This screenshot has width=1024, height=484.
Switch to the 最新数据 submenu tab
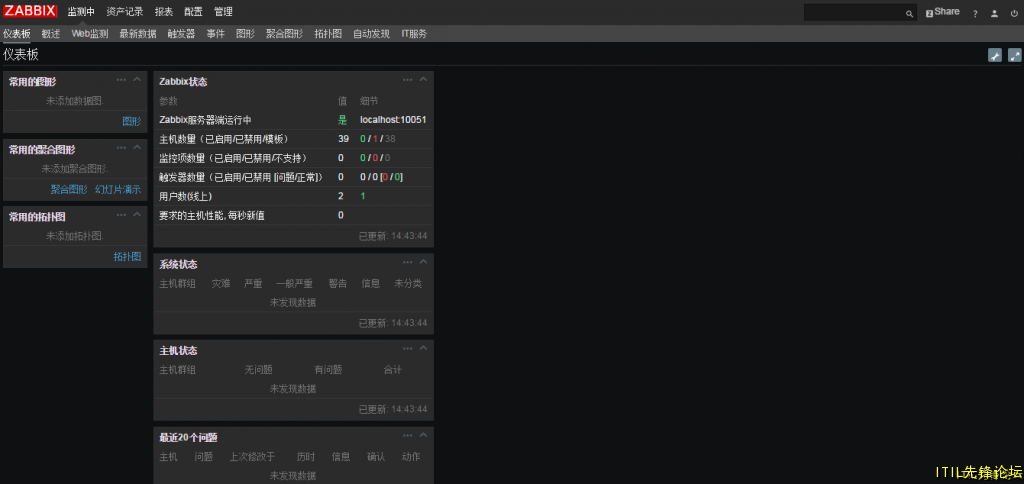[138, 34]
